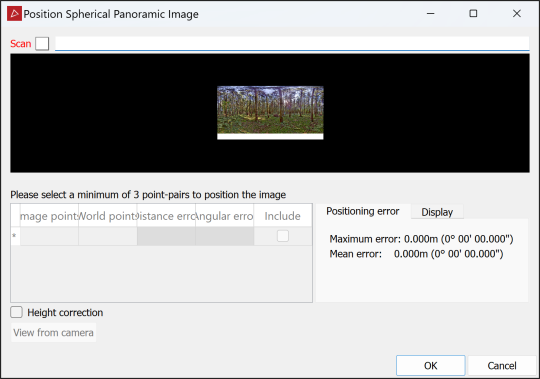Select the new row asterisk marker
540x379 pixels.
(15, 236)
